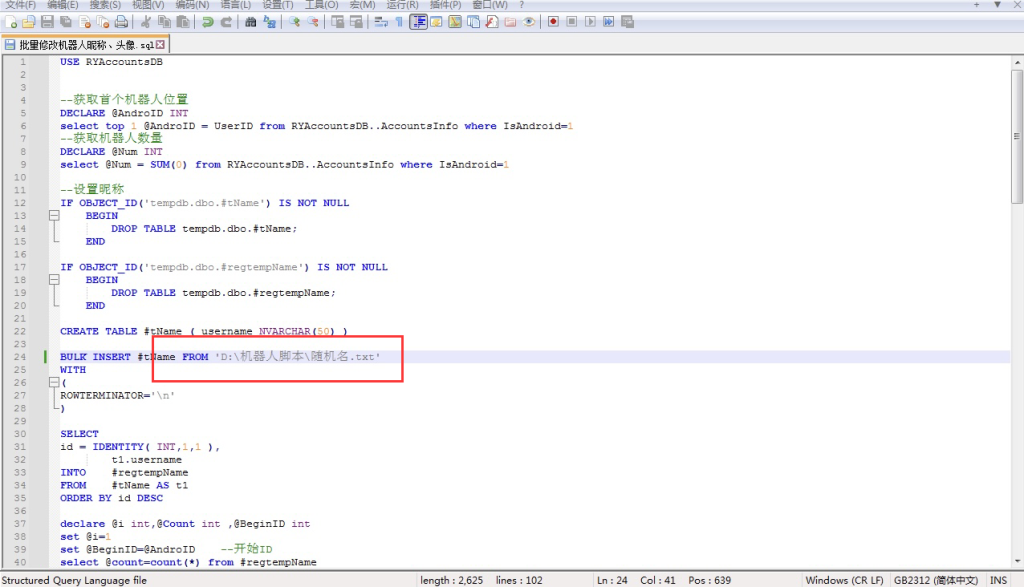
Task: Close the sql tab with red X
Action: tap(161, 45)
